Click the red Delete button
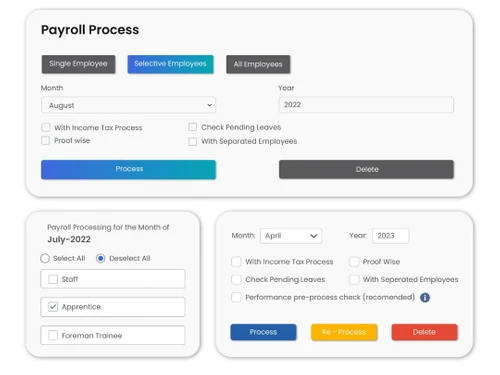500x375 pixels. point(424,332)
